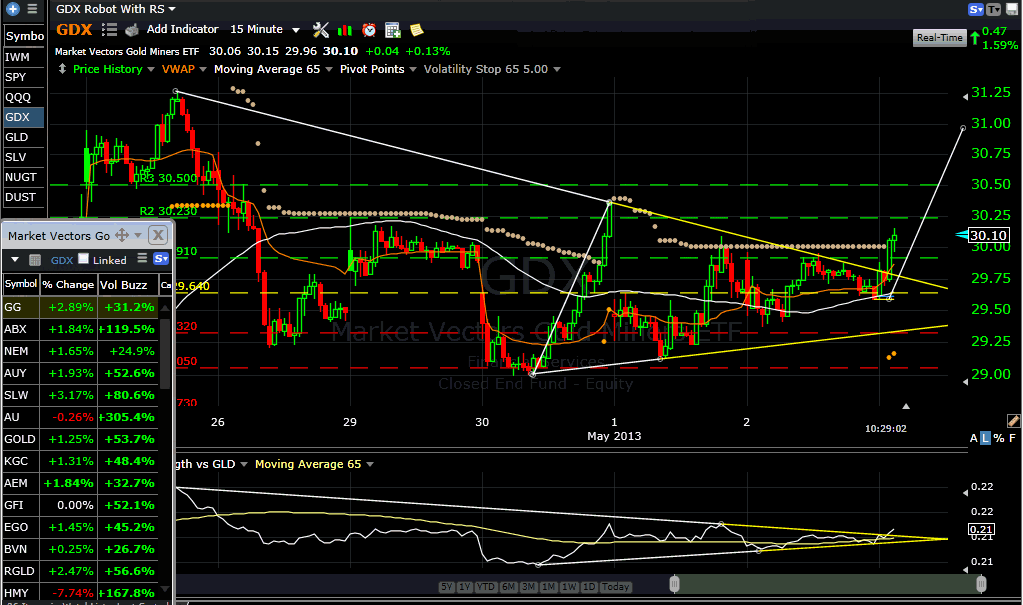Expand the Volatility Stop 65 5.00 dropdown
1023x605 pixels.
coord(557,69)
